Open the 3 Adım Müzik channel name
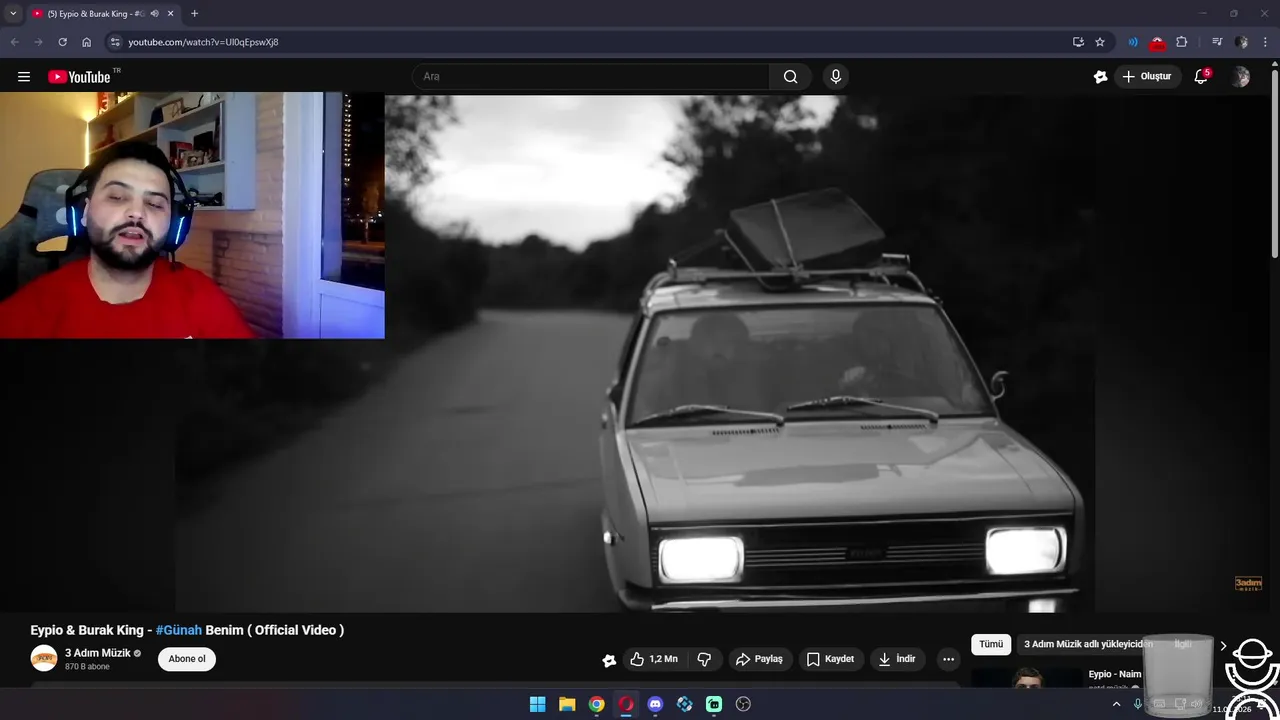 click(98, 653)
